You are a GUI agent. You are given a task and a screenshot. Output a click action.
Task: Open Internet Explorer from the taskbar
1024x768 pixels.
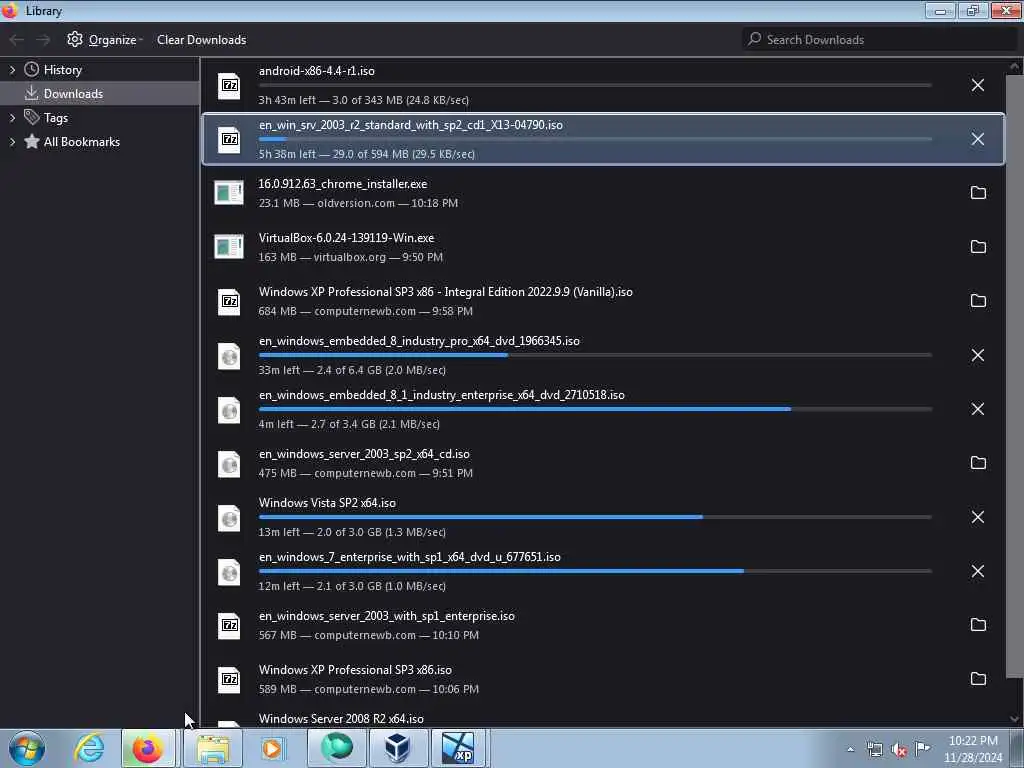[x=89, y=748]
